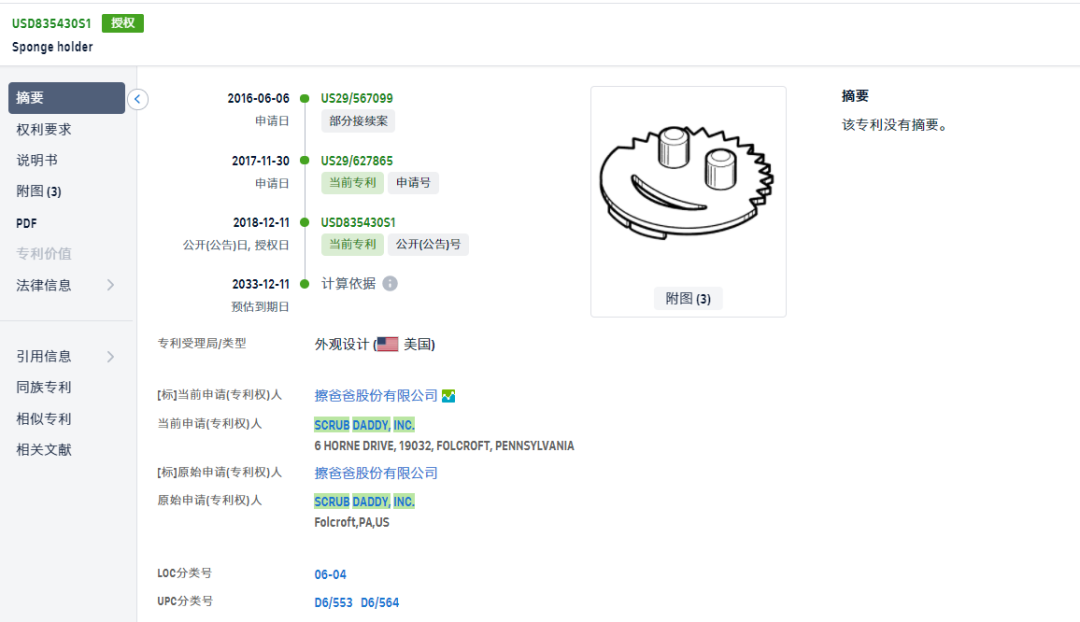This screenshot has width=1080, height=622.
Task: Open publication number USD835430S1 in the timeline
Action: pos(358,222)
